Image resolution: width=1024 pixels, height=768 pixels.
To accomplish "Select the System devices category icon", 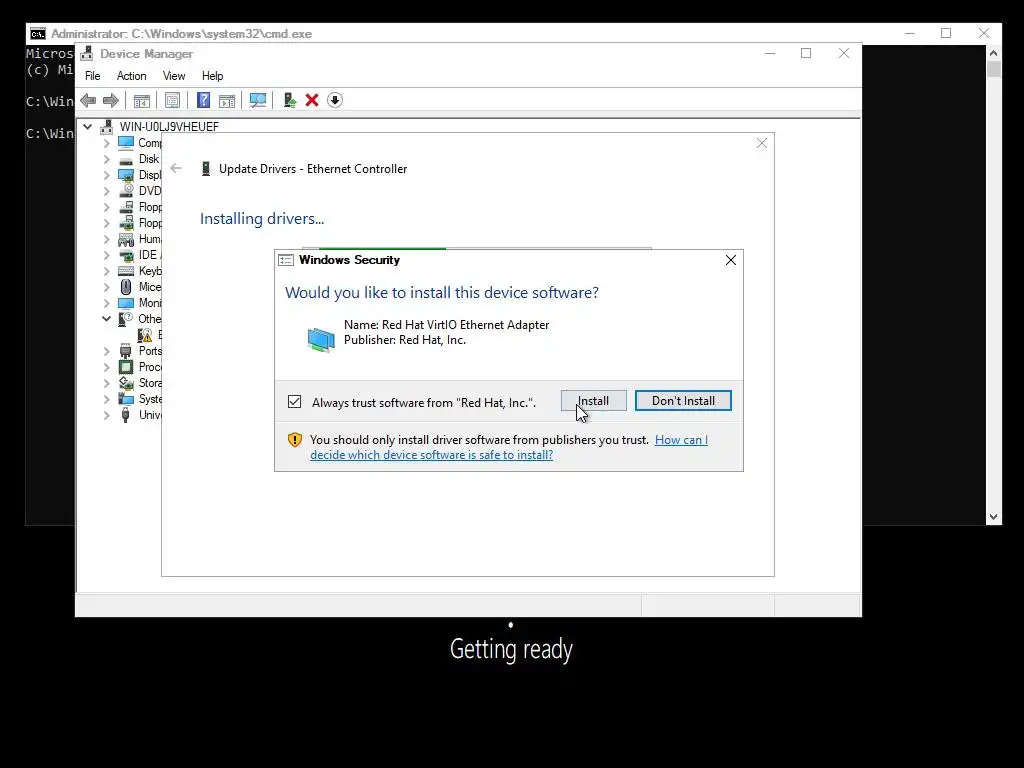I will (x=126, y=399).
